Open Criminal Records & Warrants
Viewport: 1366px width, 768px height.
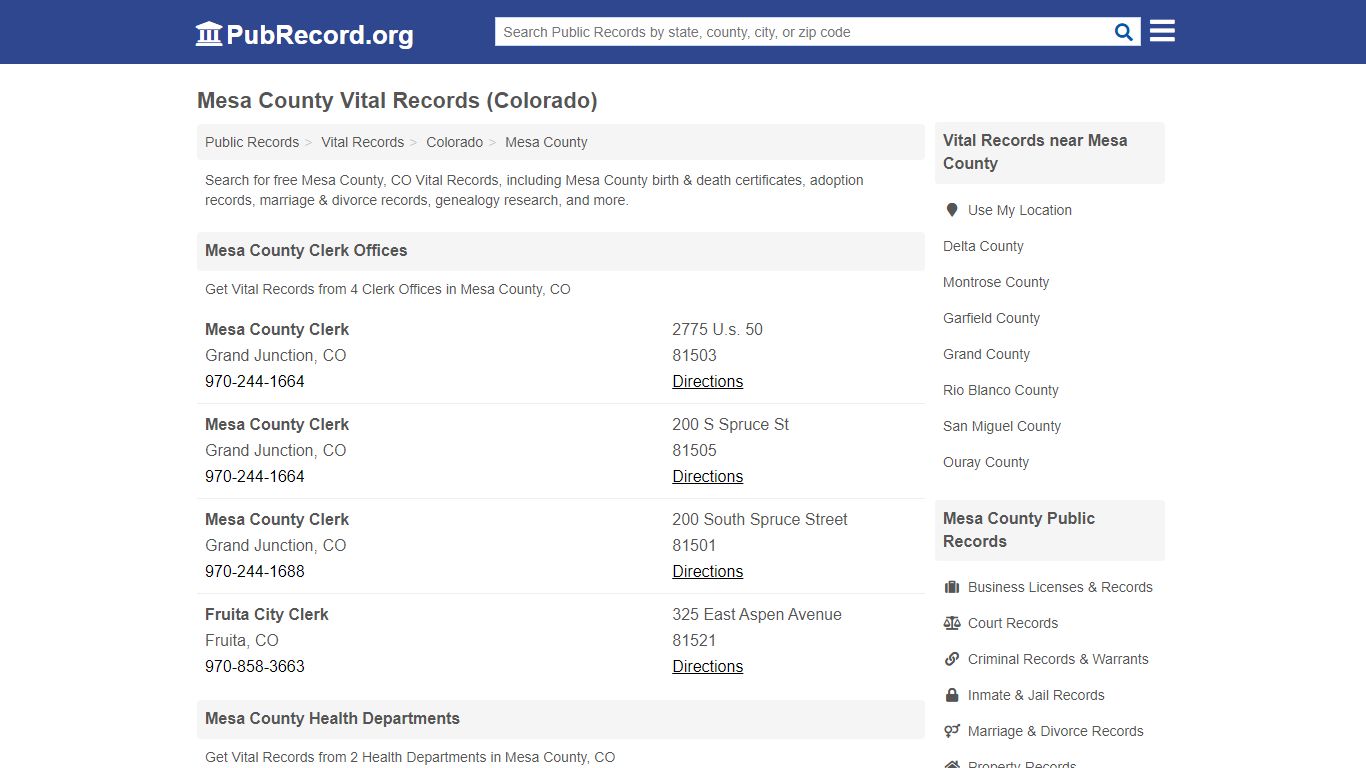point(1058,659)
